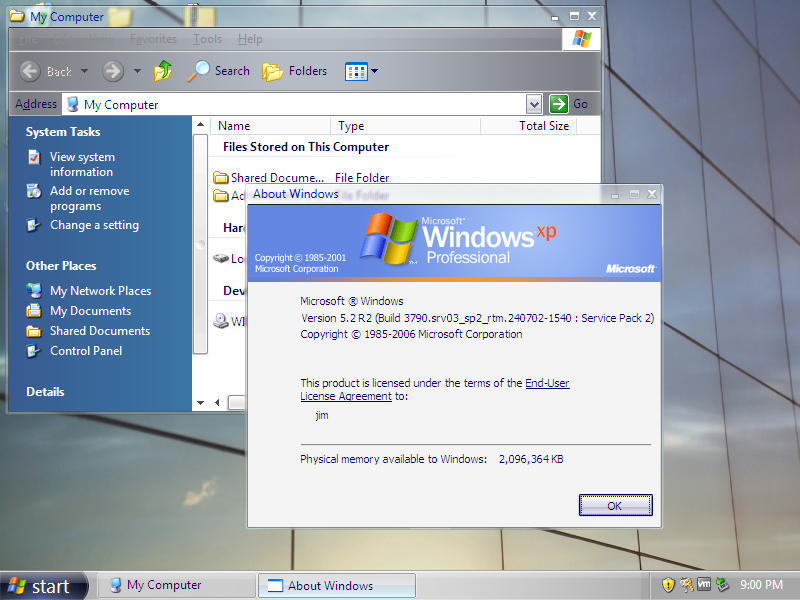Screen dimensions: 800x600
Task: Click the Change a setting icon
Action: (x=34, y=225)
